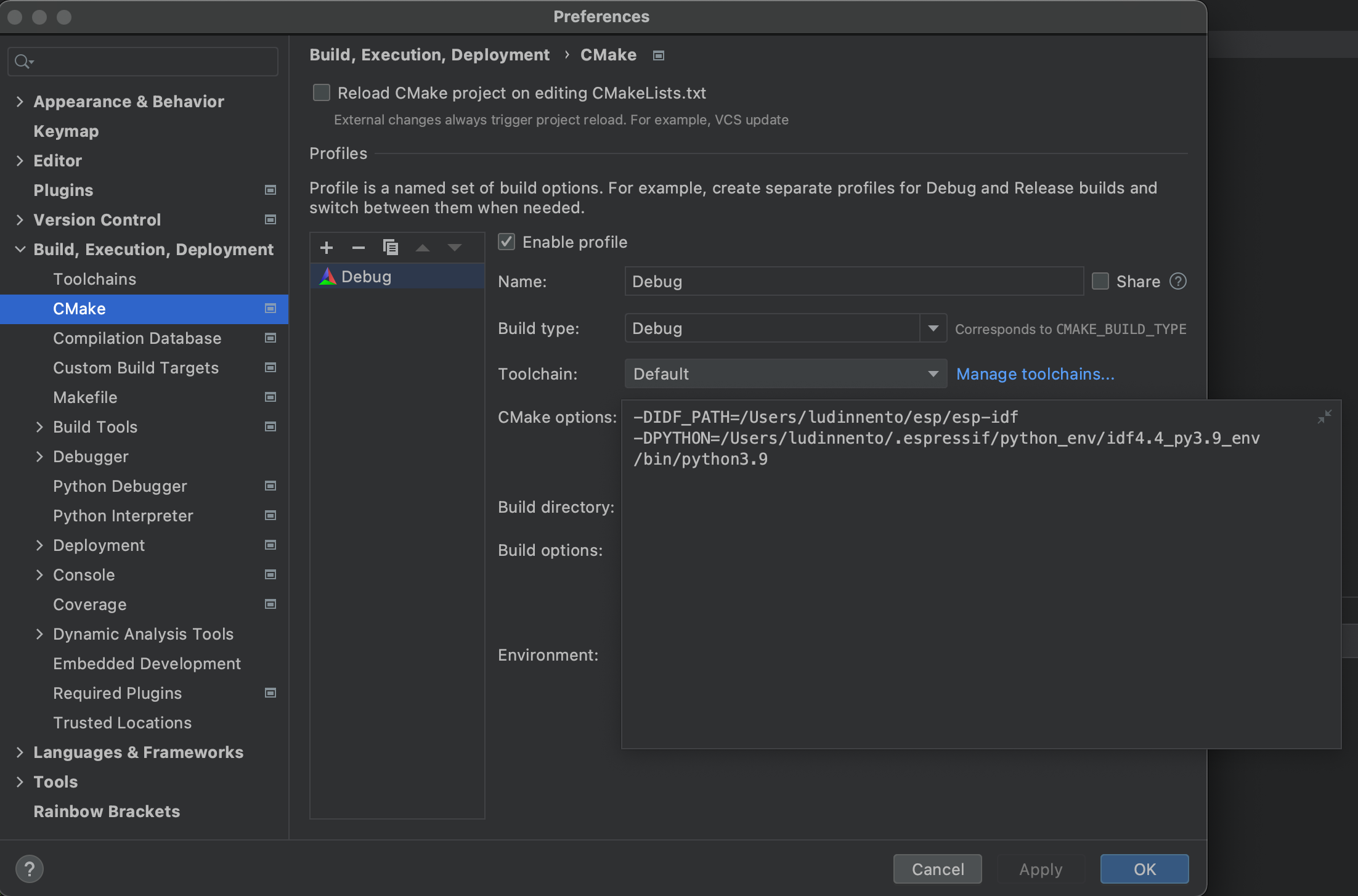The image size is (1358, 896).
Task: Move profile down with arrow icon
Action: [x=455, y=248]
